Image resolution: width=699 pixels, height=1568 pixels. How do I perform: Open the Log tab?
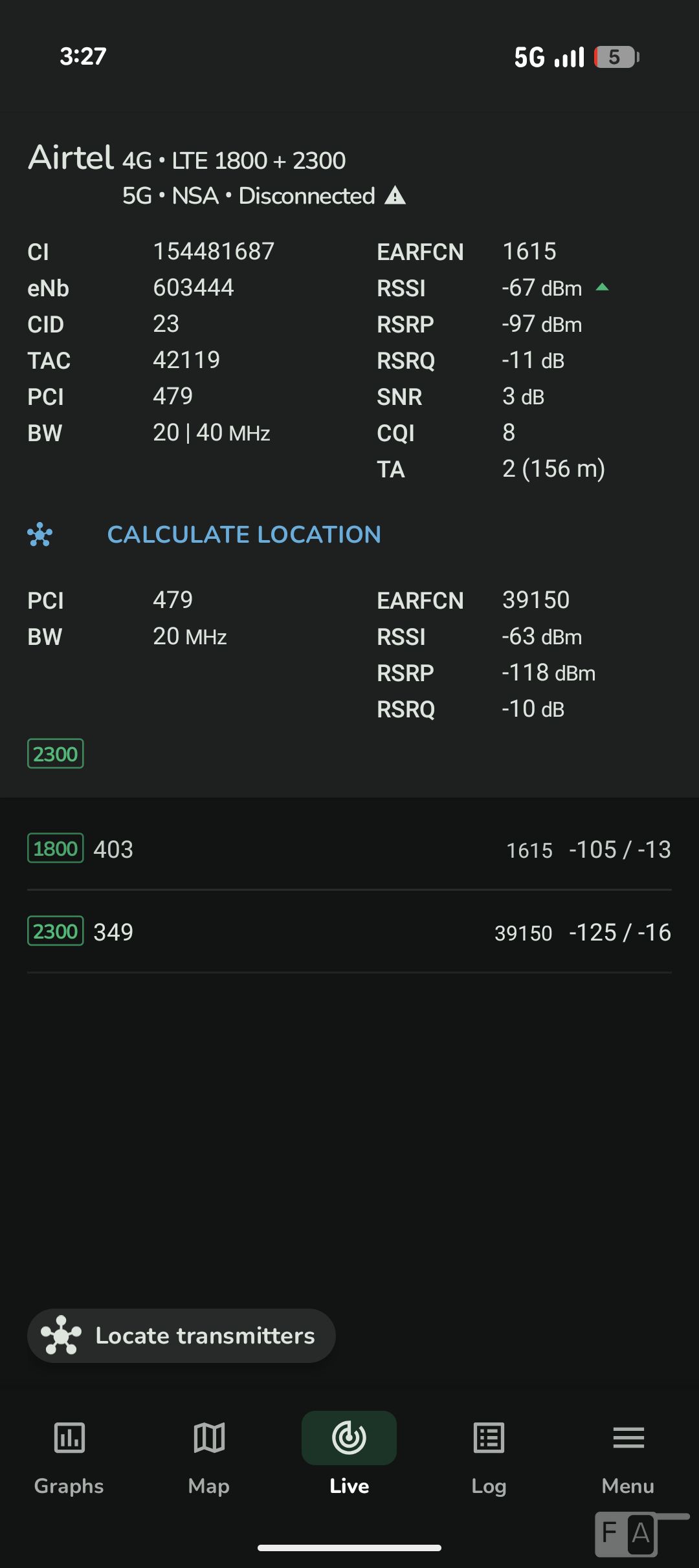coord(489,1453)
